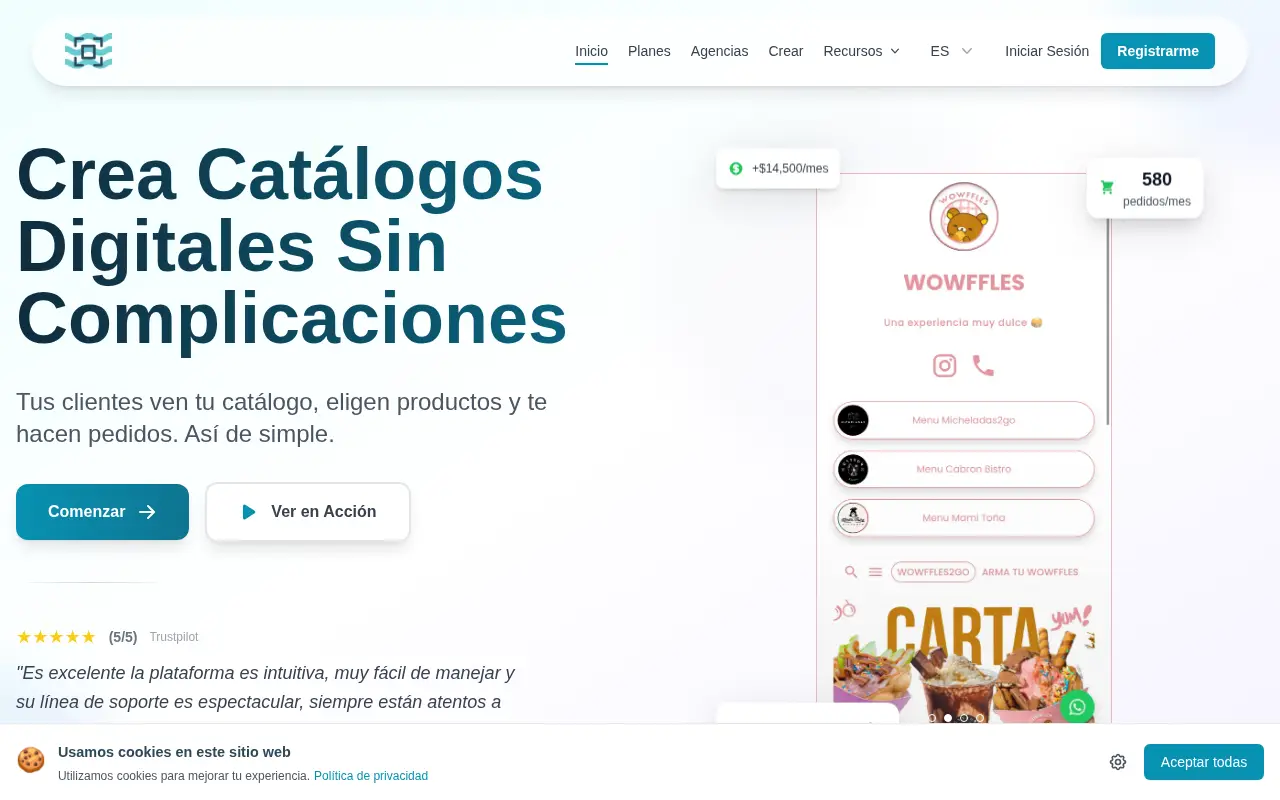Select the second (filled) carousel dot

(x=948, y=717)
